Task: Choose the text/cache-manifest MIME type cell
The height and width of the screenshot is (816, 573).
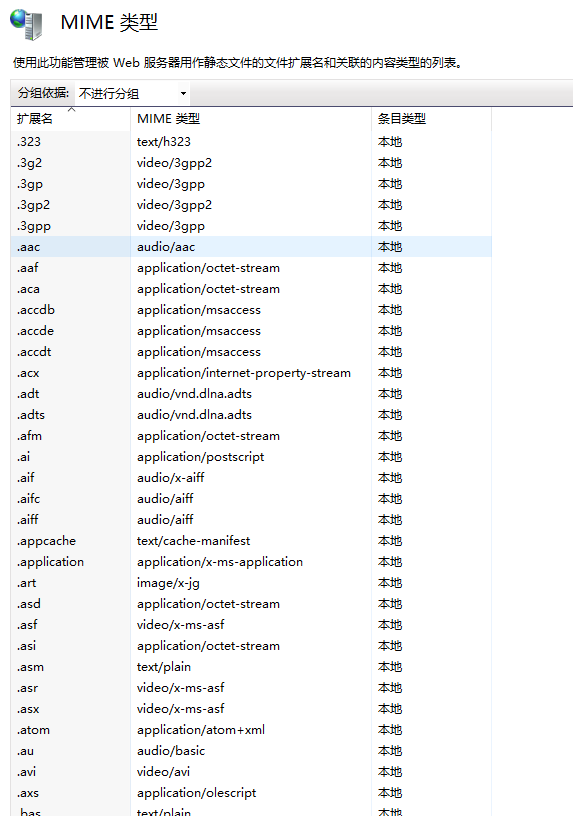Action: coord(194,541)
